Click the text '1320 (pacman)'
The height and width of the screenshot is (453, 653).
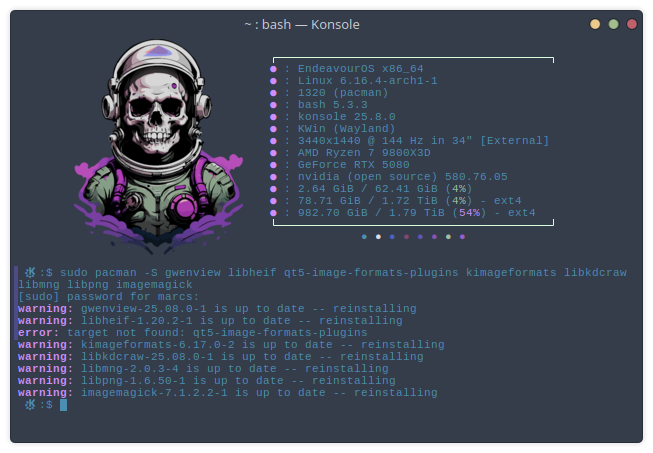pyautogui.click(x=343, y=93)
